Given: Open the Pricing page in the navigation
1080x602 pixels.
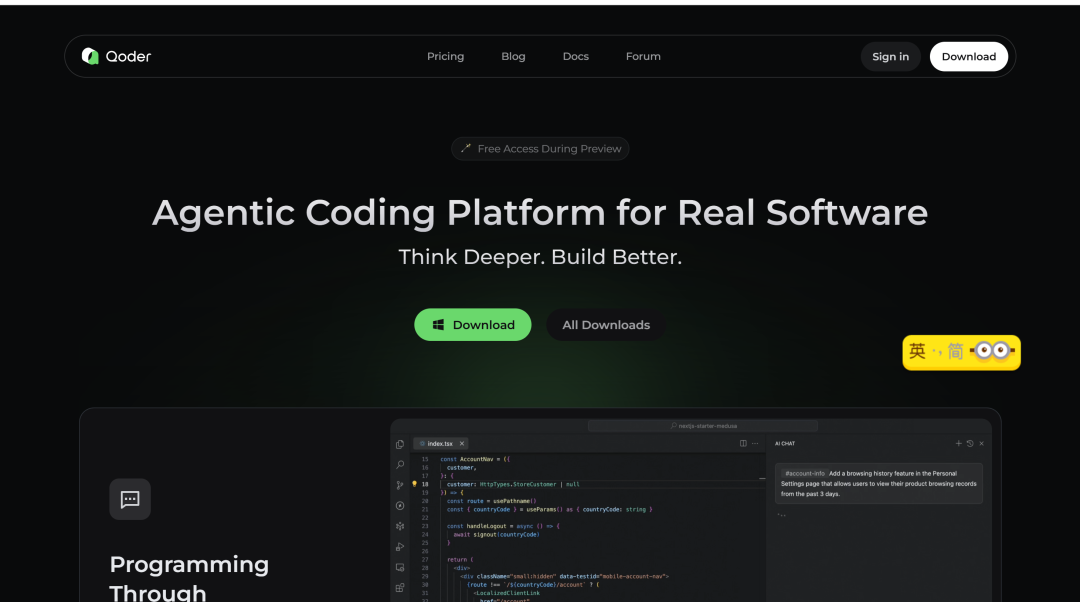Looking at the screenshot, I should [x=446, y=56].
